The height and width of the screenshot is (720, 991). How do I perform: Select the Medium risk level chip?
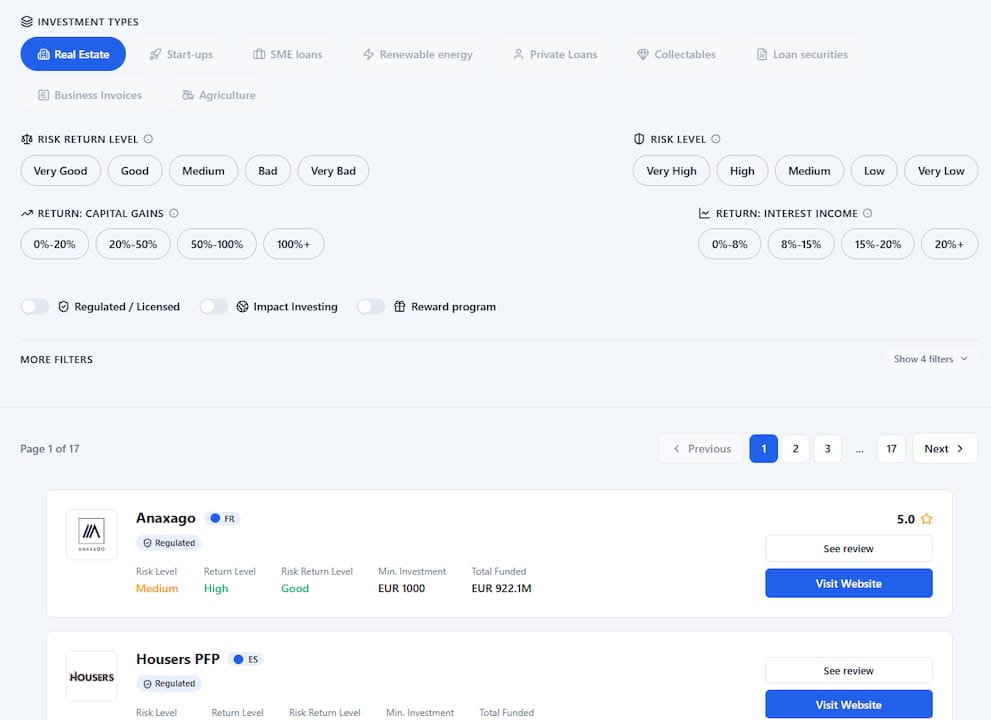pos(810,171)
